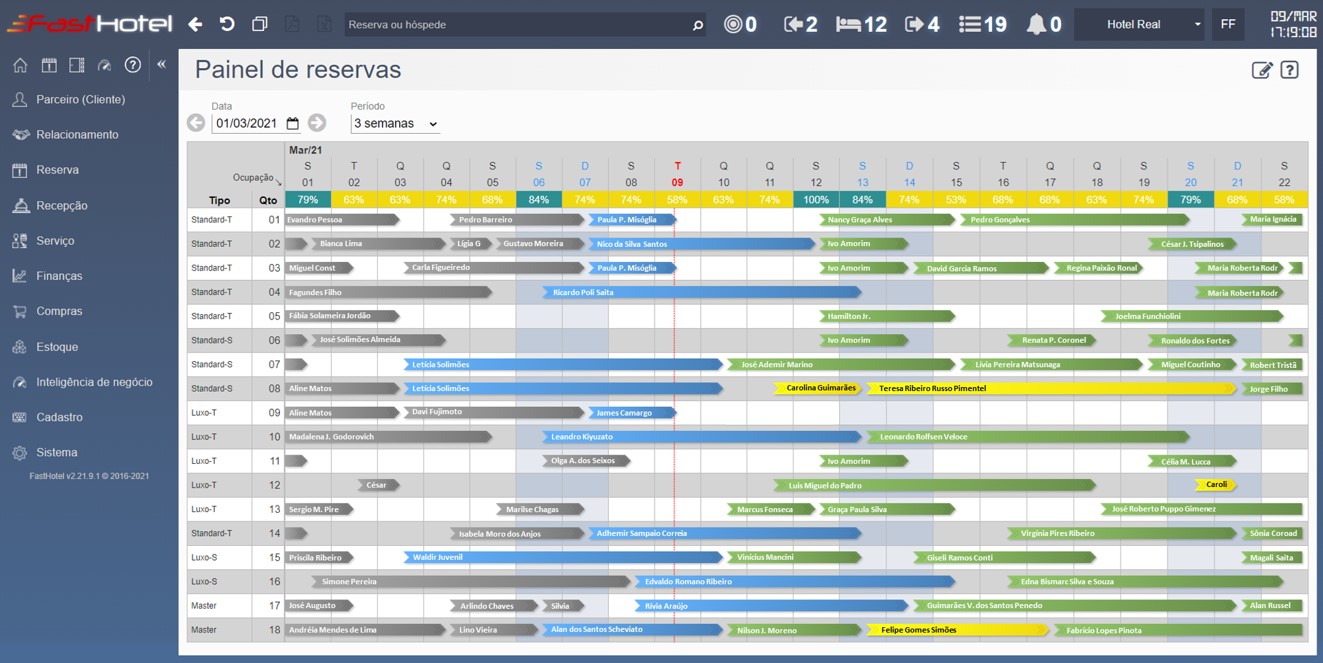Screen dimensions: 1323x663
Task: Focus the 'Reserva ou hóspede' search field
Action: (517, 25)
